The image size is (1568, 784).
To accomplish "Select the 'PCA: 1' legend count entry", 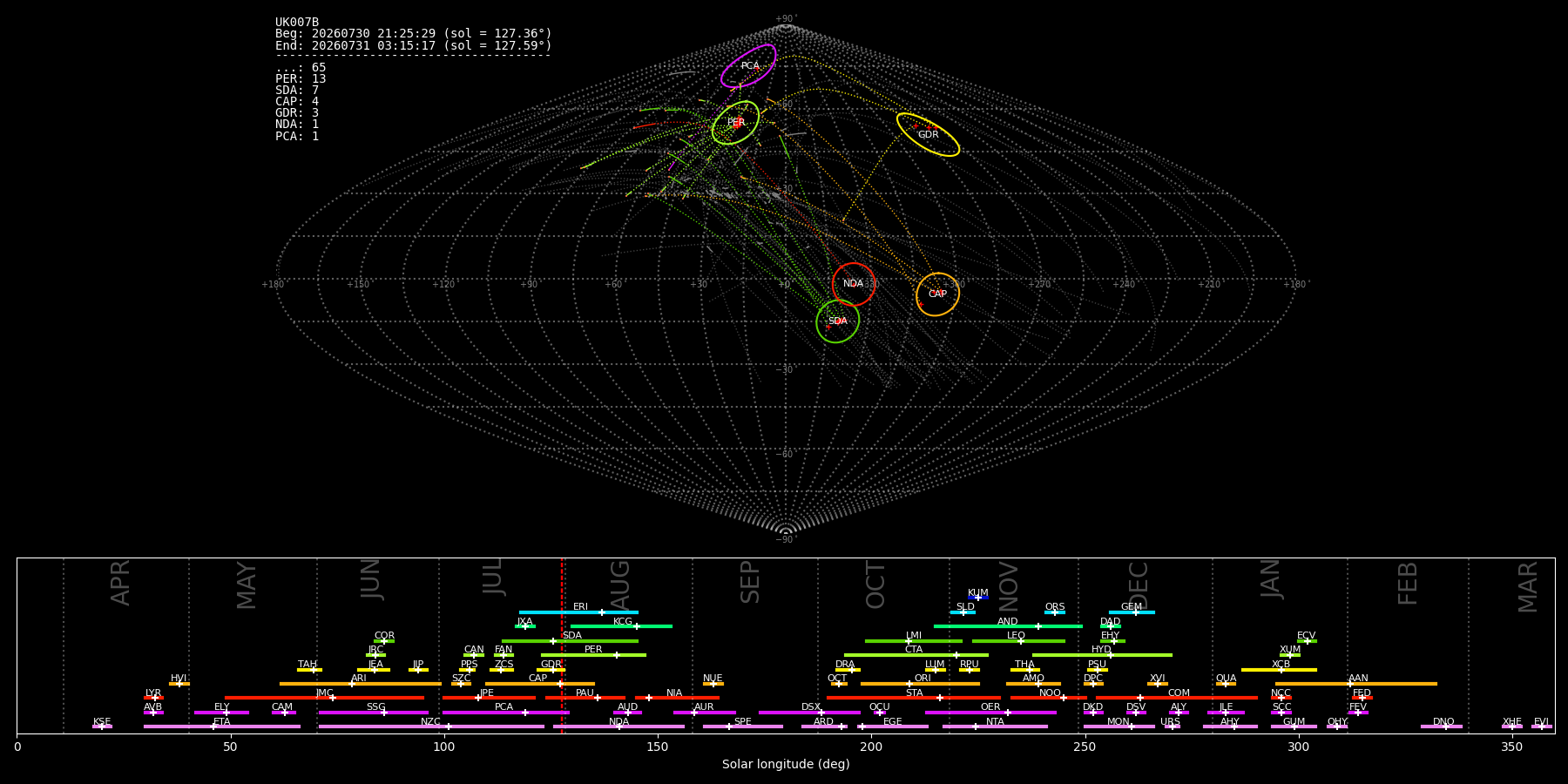I will (x=297, y=137).
